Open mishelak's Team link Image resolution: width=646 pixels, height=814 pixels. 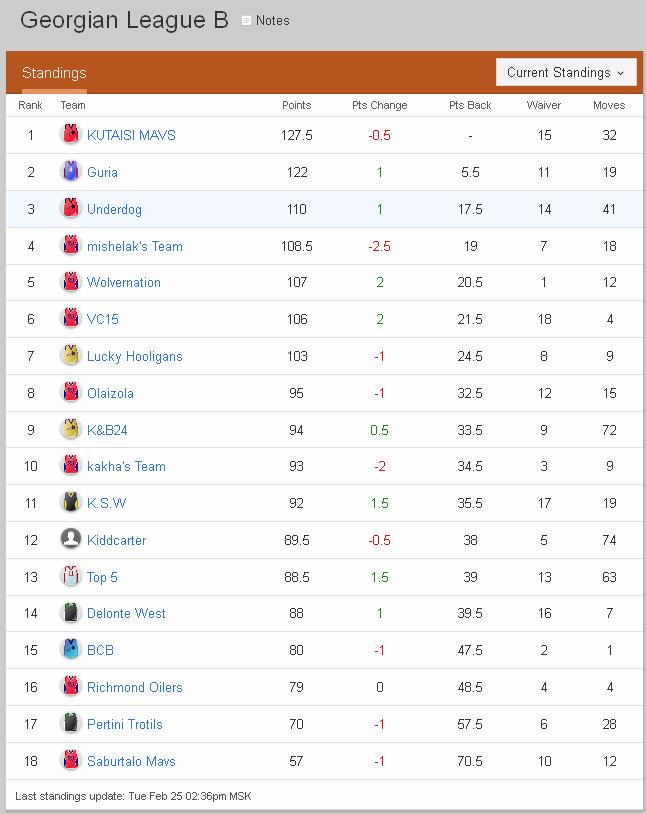pos(135,246)
